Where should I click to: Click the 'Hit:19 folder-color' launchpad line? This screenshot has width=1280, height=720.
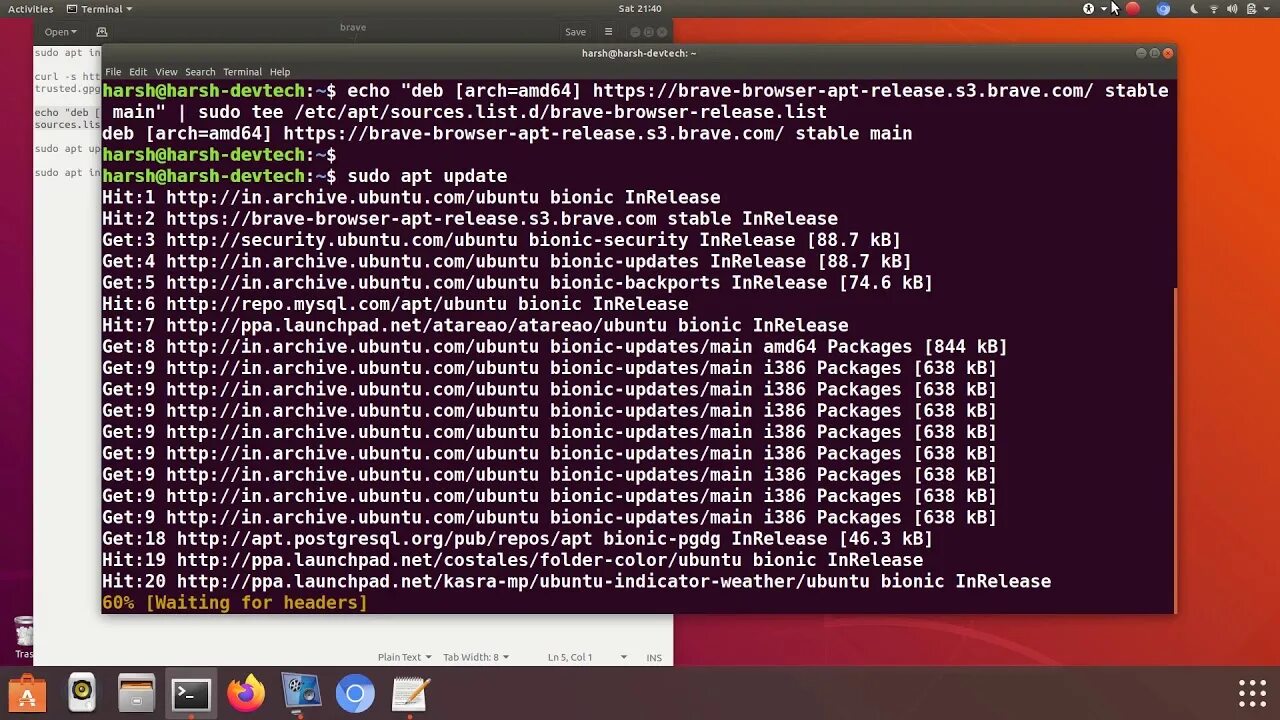[x=512, y=560]
